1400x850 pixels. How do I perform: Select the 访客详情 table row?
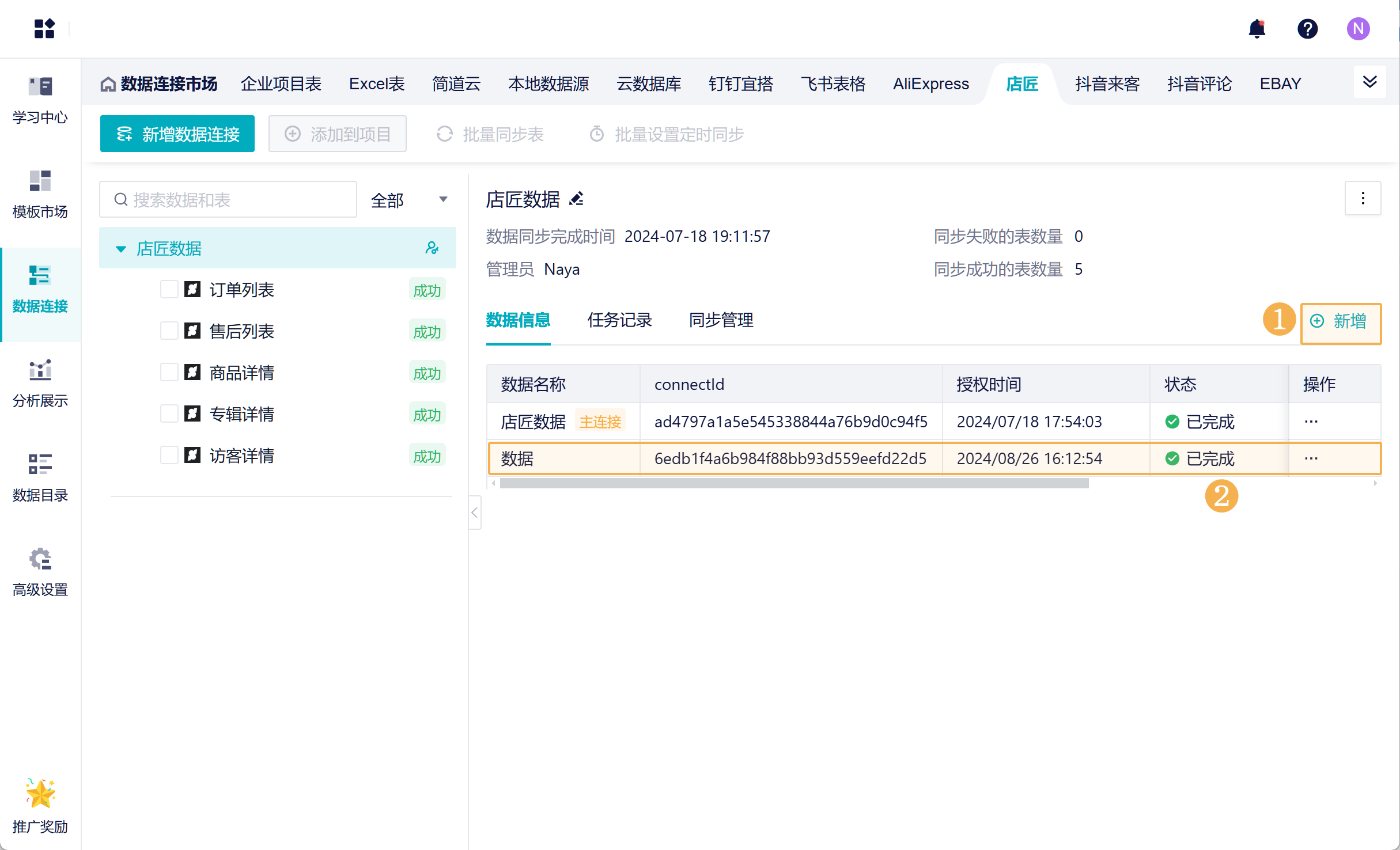click(x=278, y=456)
